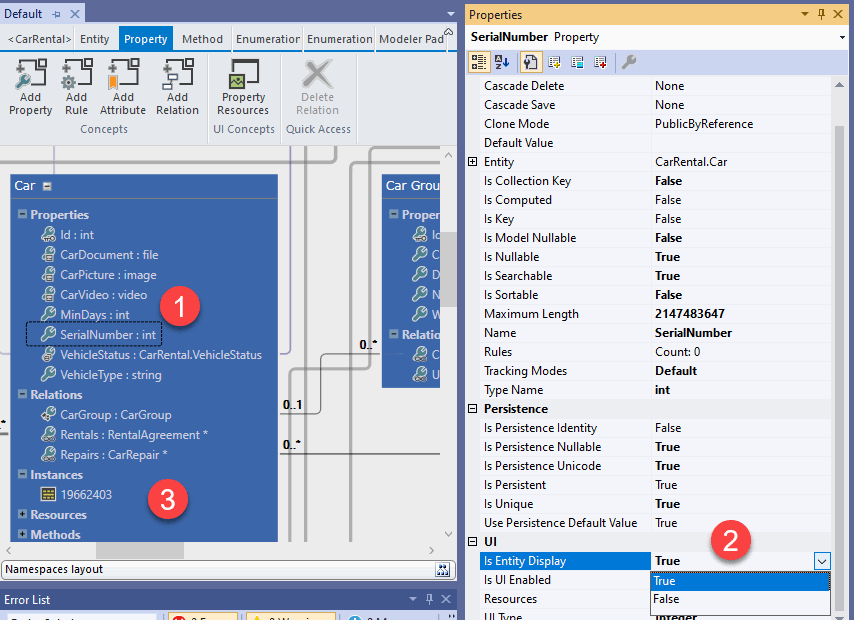Click the categorized view icon in Properties
This screenshot has width=854, height=620.
coord(479,62)
